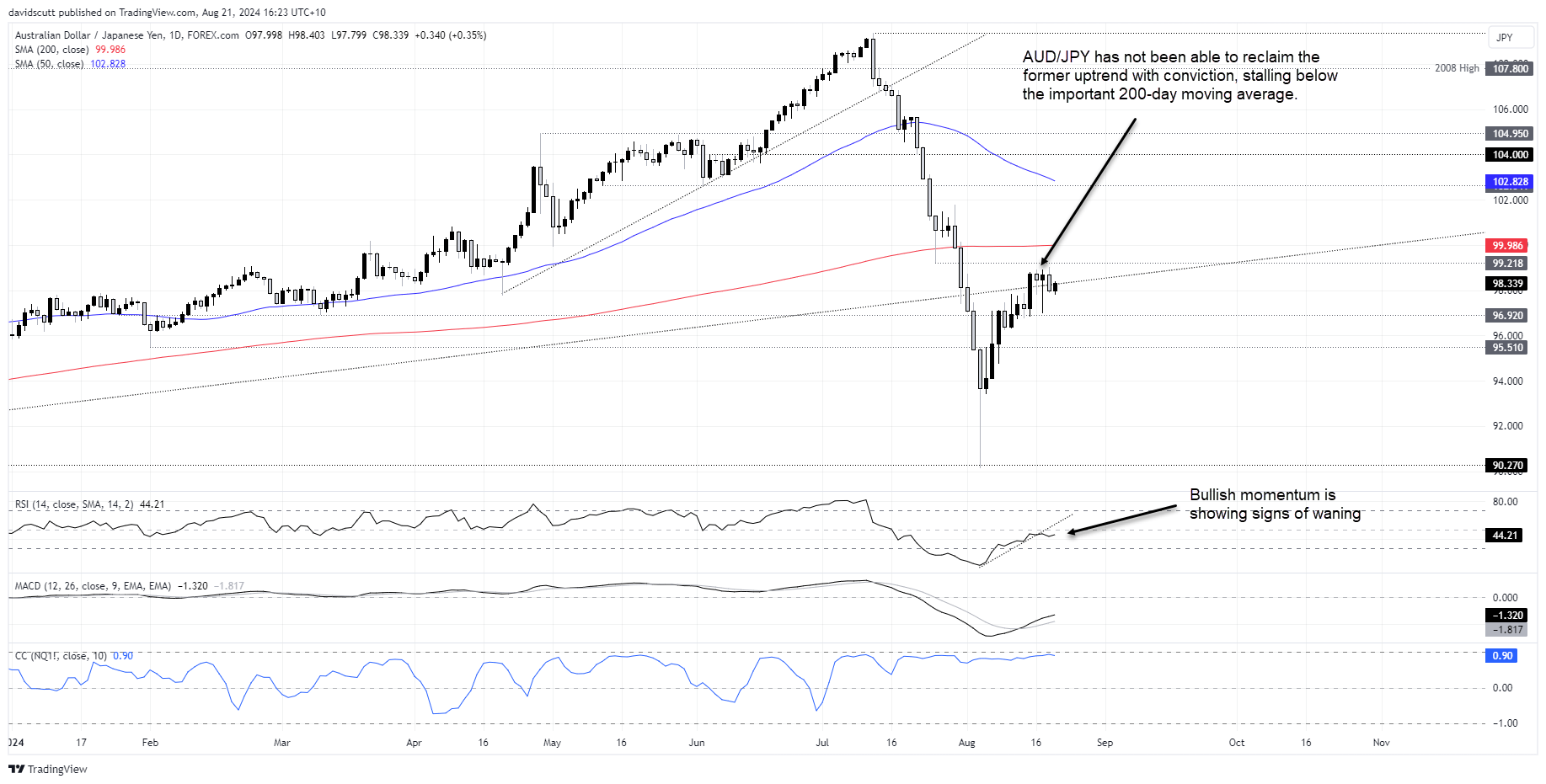Click the 106.000 price axis tick

click(1510, 109)
